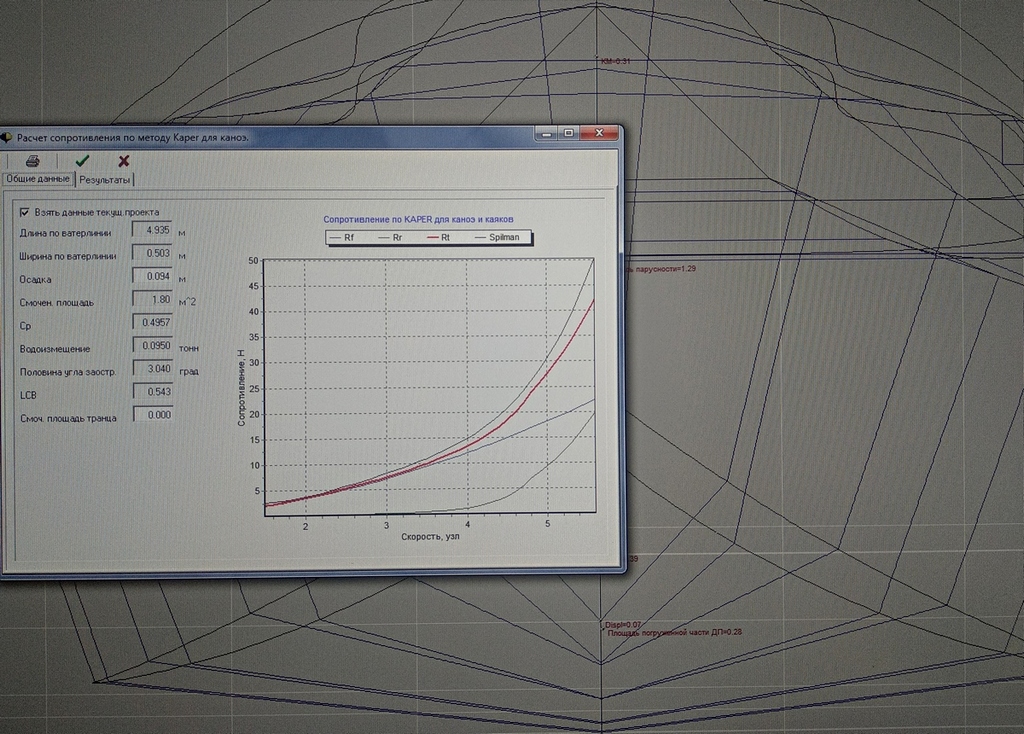The image size is (1024, 734).
Task: Click the Водоизмещение value field
Action: click(x=152, y=347)
